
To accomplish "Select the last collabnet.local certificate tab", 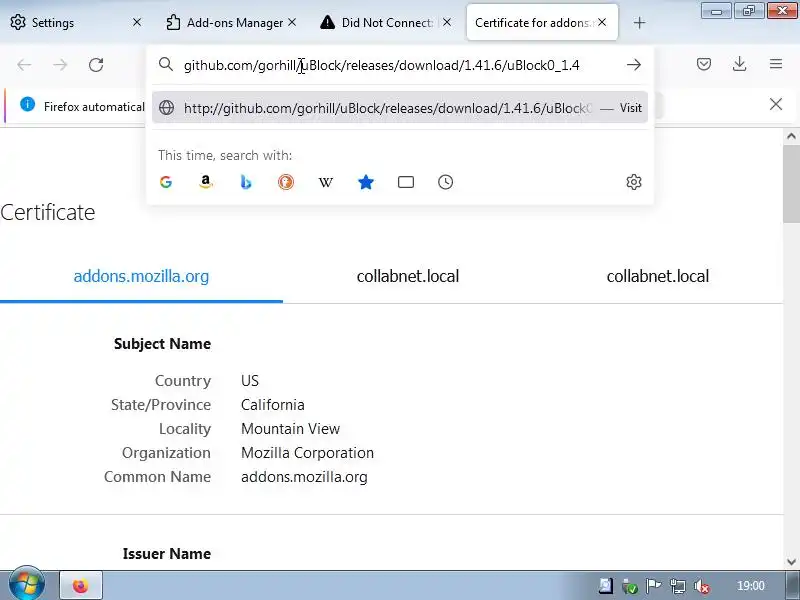I will point(658,276).
